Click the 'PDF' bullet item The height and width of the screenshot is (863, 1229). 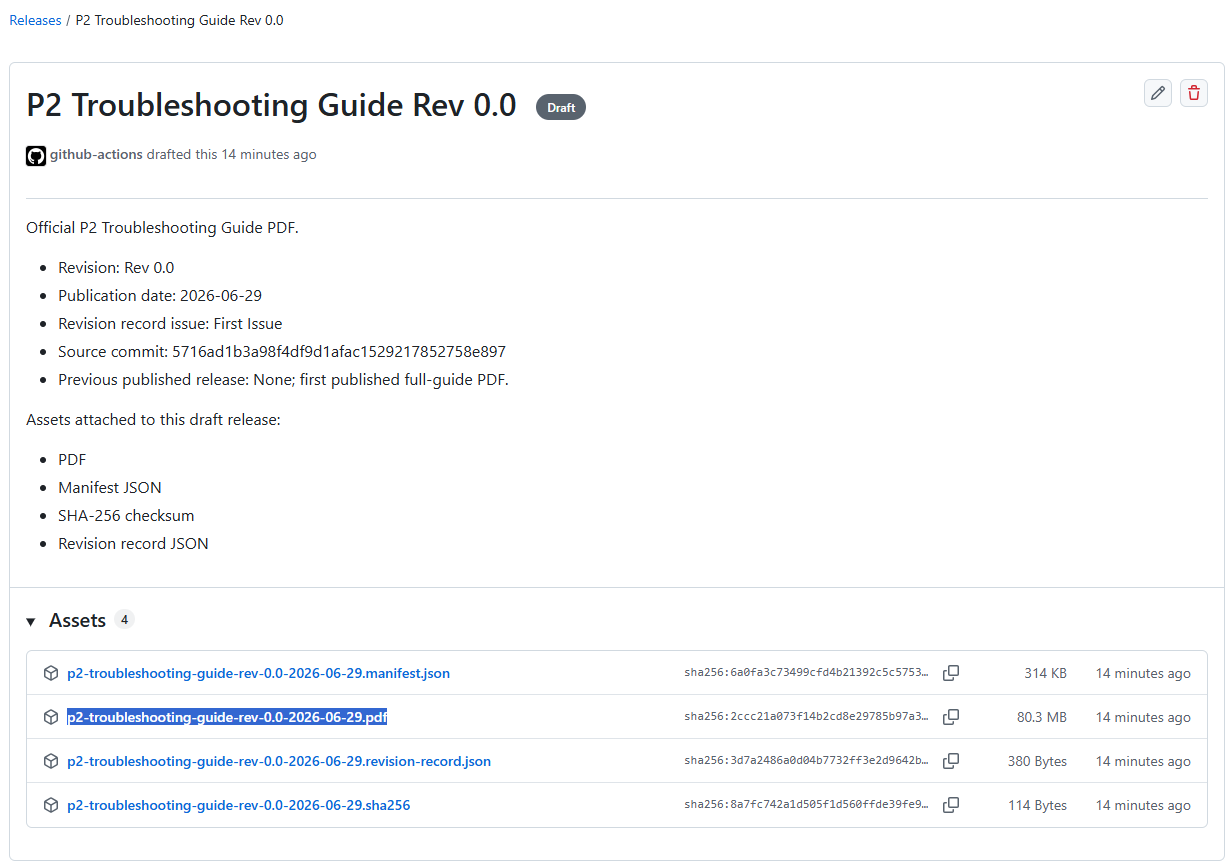point(72,460)
